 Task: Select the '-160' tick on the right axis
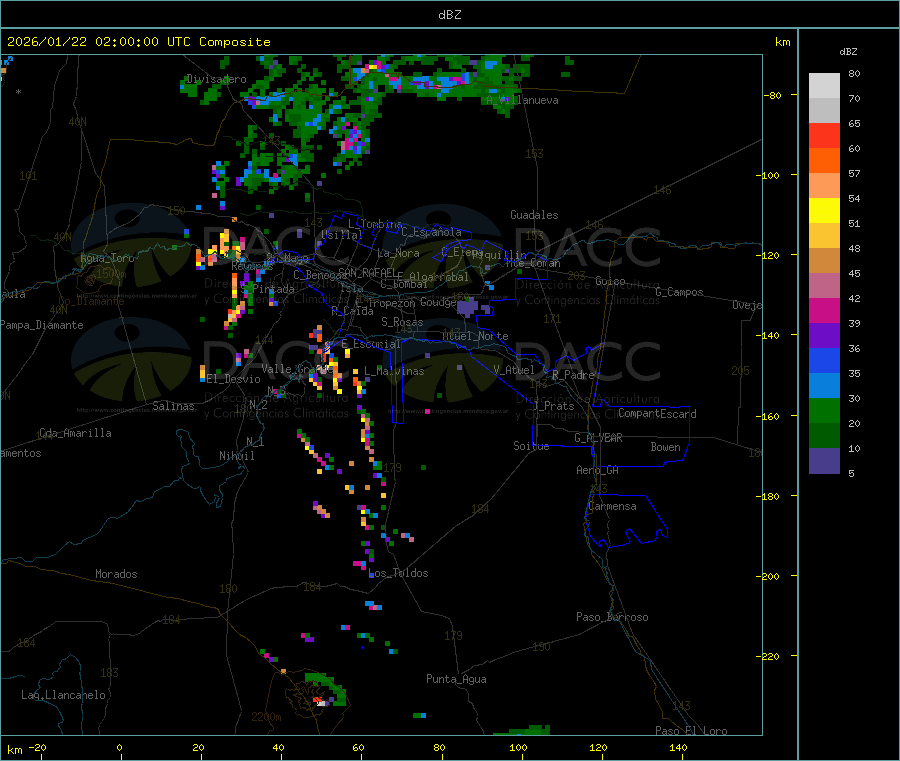tap(767, 416)
